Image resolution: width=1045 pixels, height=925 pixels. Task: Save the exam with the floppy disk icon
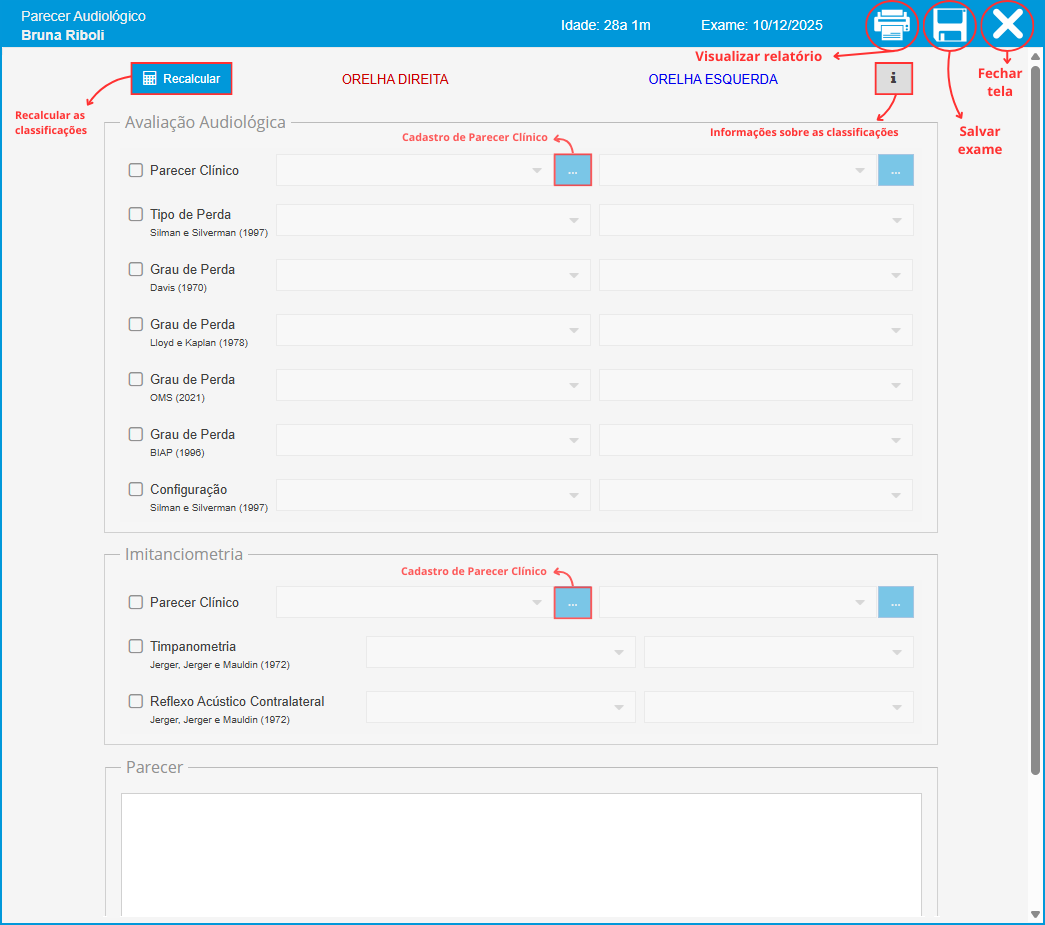pyautogui.click(x=949, y=25)
